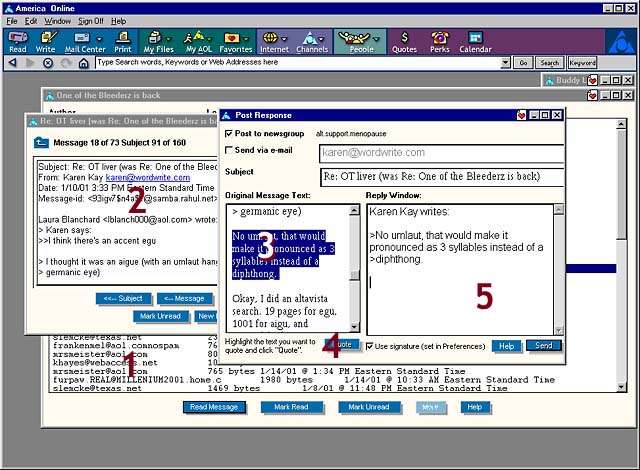Expand the Internet dropdown arrow
The width and height of the screenshot is (640, 470).
[x=284, y=39]
